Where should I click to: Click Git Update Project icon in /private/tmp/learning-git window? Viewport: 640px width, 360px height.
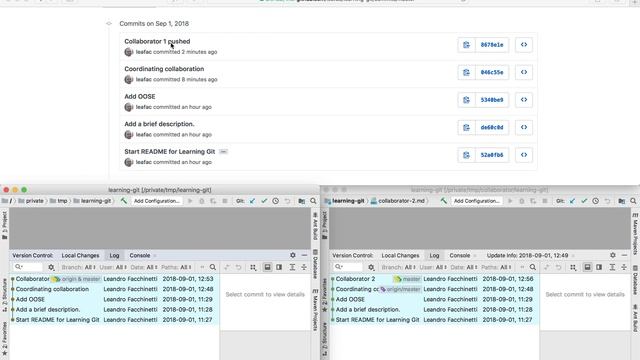(252, 201)
